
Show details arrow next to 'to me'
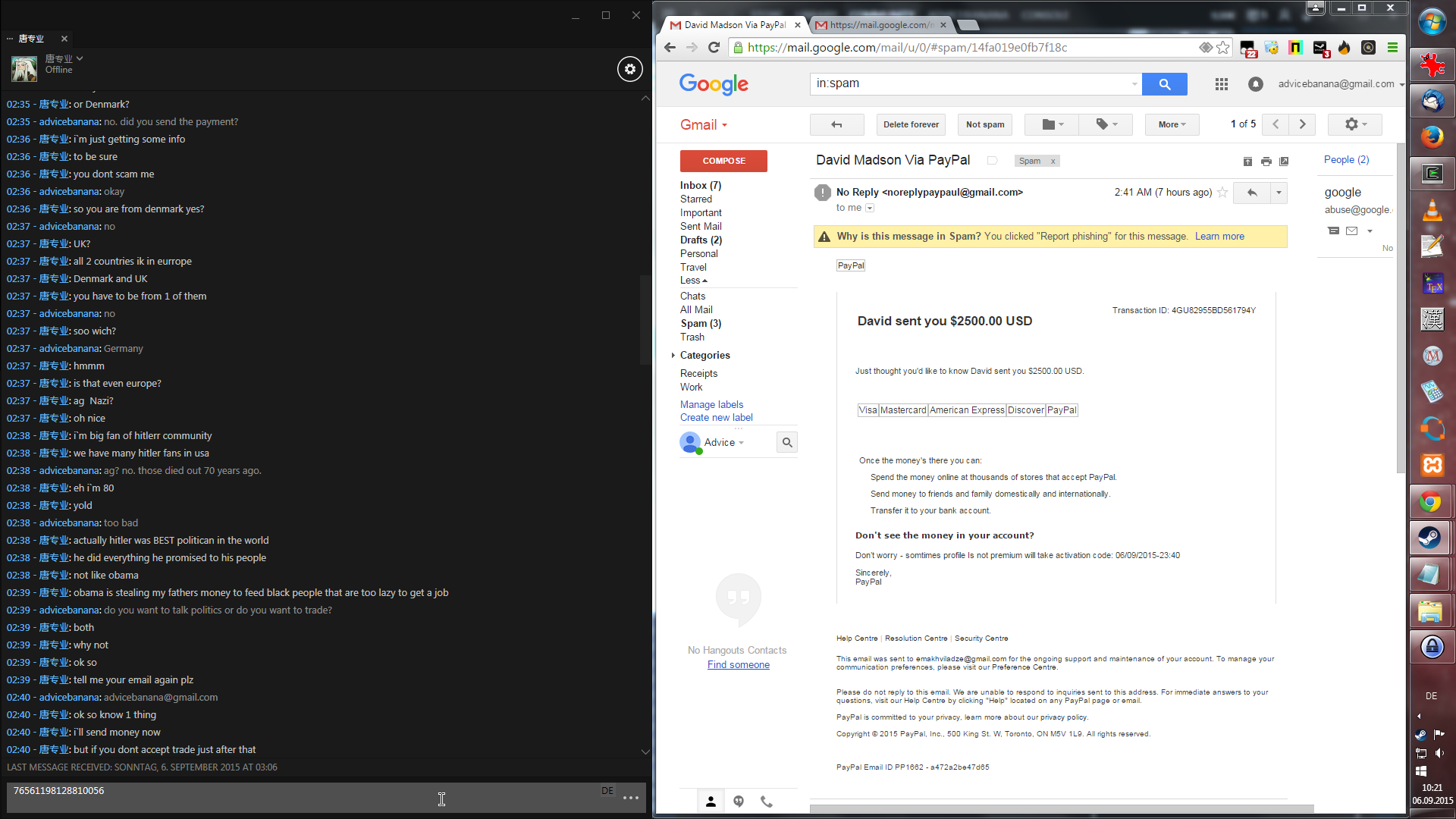pyautogui.click(x=870, y=208)
